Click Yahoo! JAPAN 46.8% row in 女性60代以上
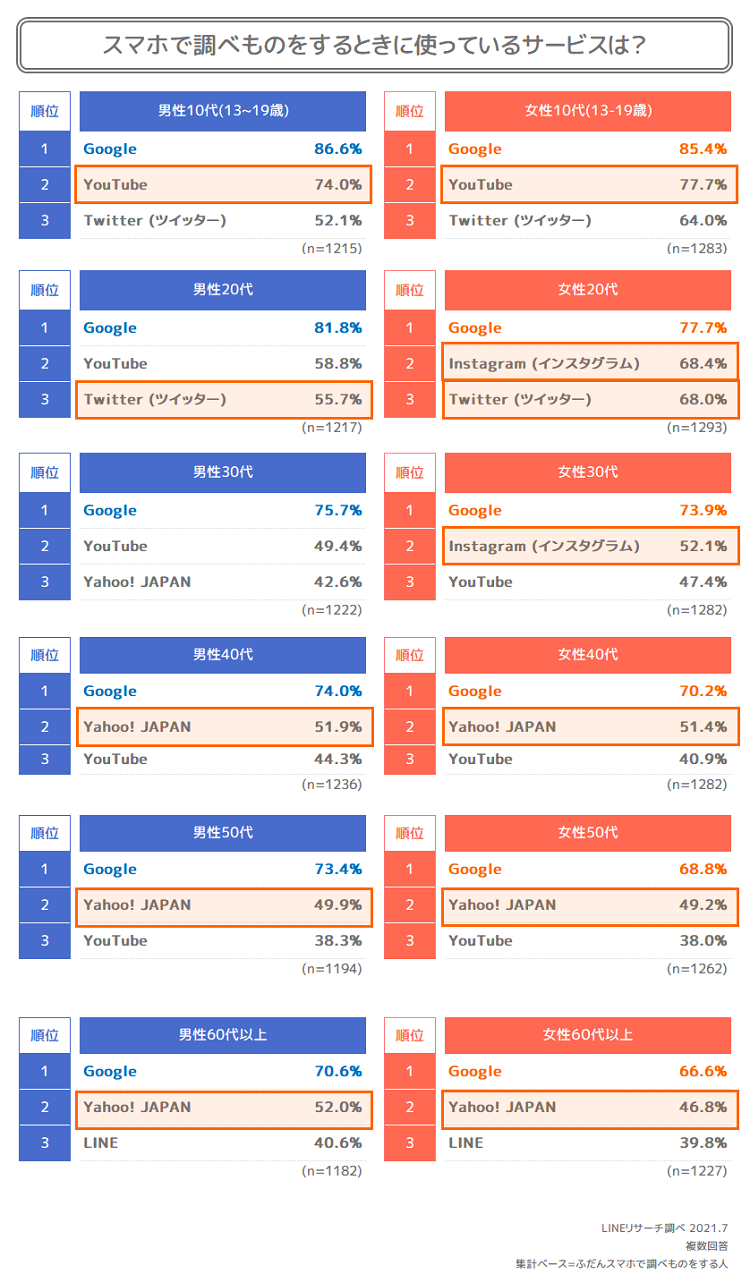The width and height of the screenshot is (750, 1274). (x=589, y=1107)
